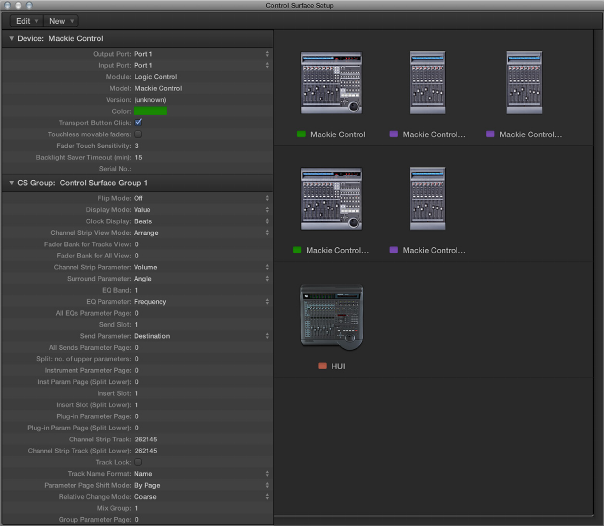Collapse the Device: Mackie Control section
Image resolution: width=604 pixels, height=526 pixels.
[x=11, y=38]
